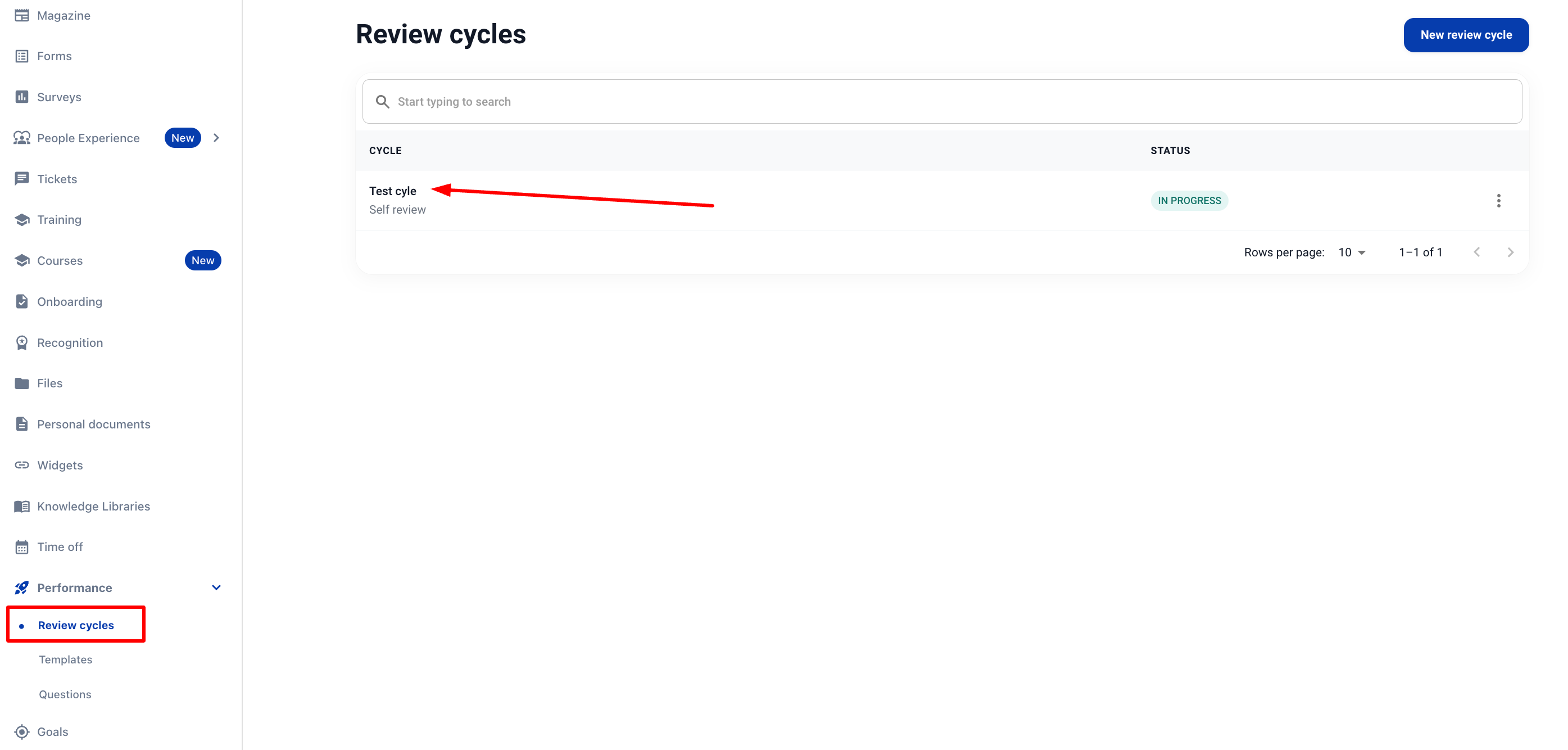Click the Onboarding document icon

[x=22, y=301]
